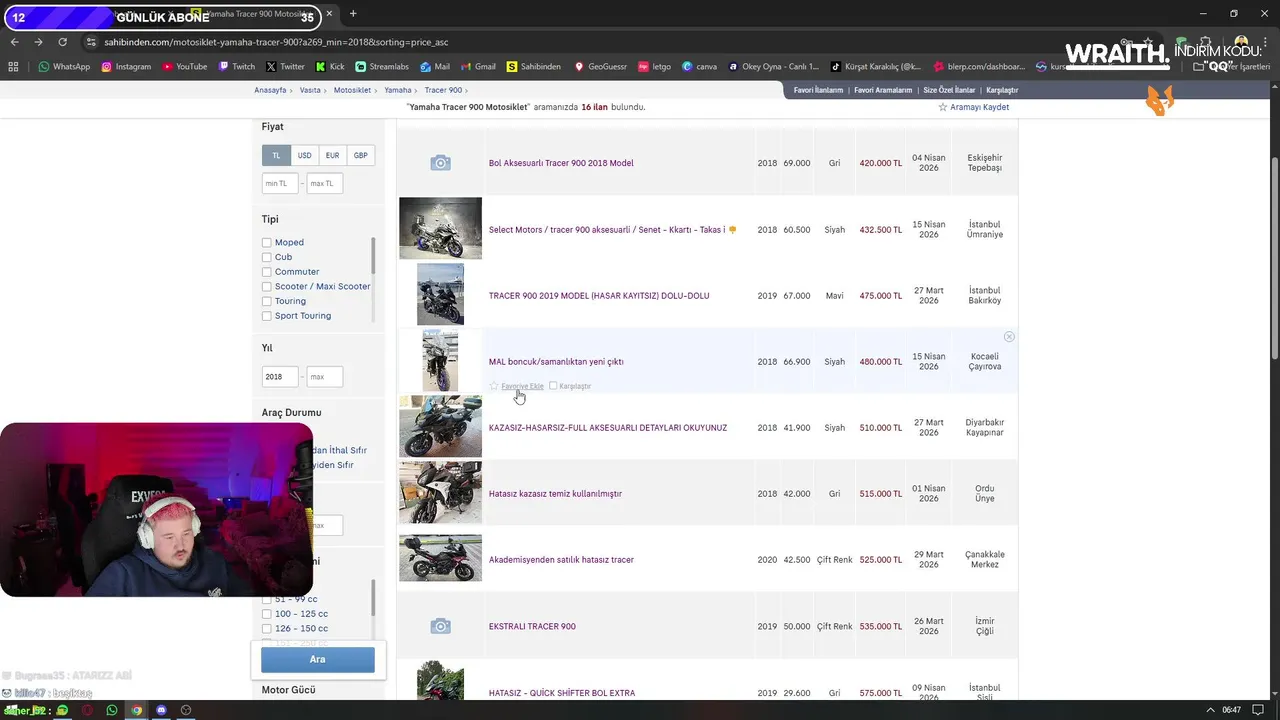
Task: Click the min TL price field
Action: pos(280,184)
